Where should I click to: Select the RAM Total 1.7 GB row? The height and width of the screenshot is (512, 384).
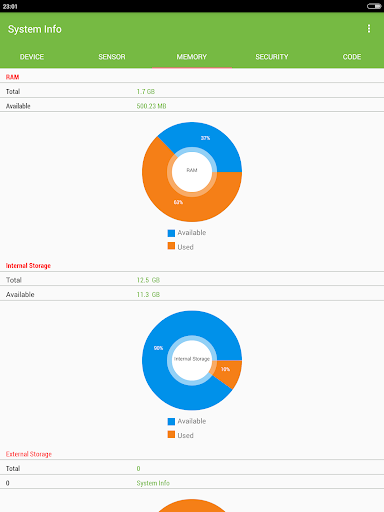[192, 91]
